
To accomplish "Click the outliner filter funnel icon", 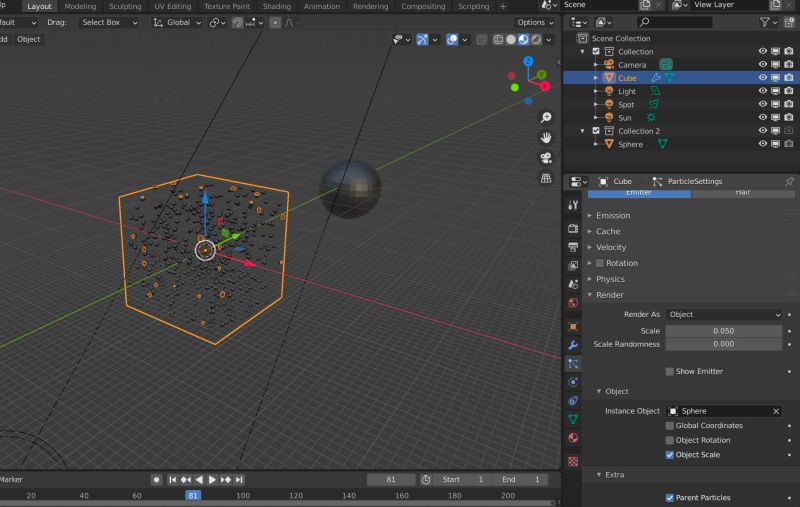I will 764,22.
